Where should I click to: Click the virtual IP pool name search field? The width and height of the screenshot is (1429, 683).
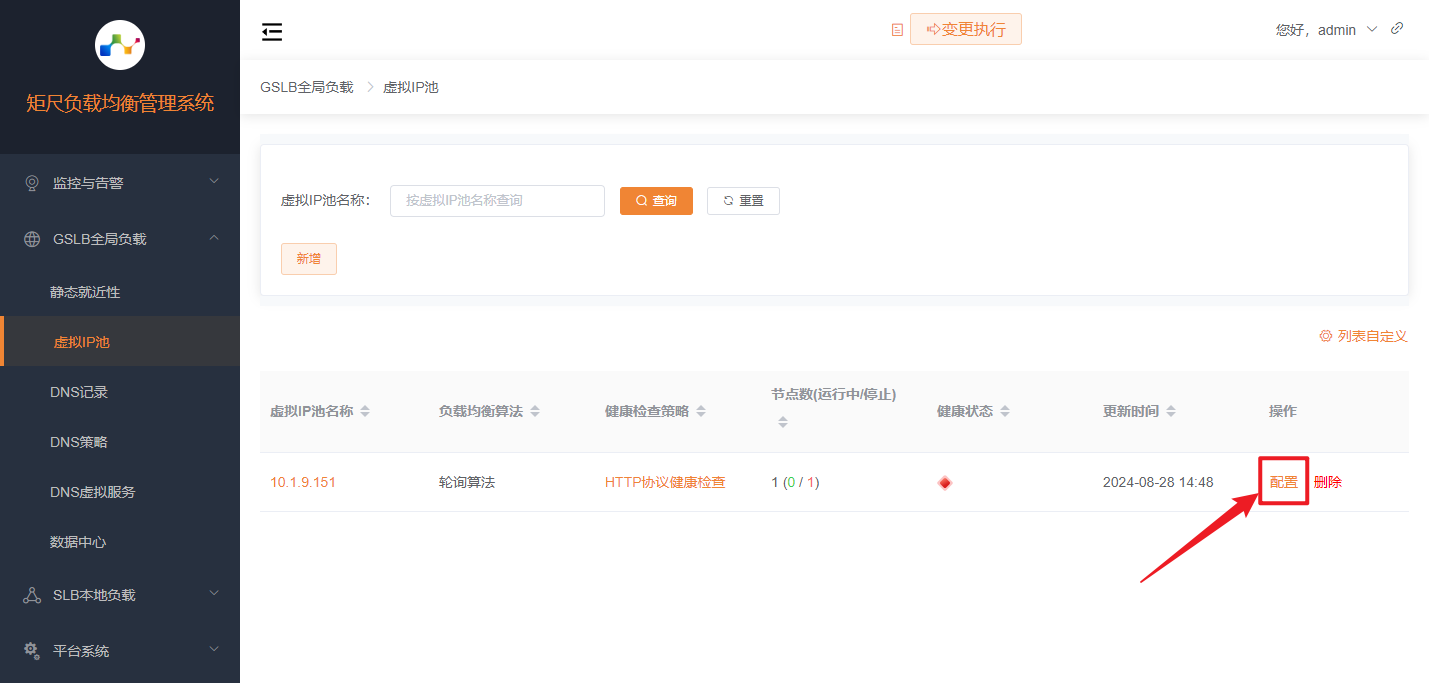click(497, 200)
